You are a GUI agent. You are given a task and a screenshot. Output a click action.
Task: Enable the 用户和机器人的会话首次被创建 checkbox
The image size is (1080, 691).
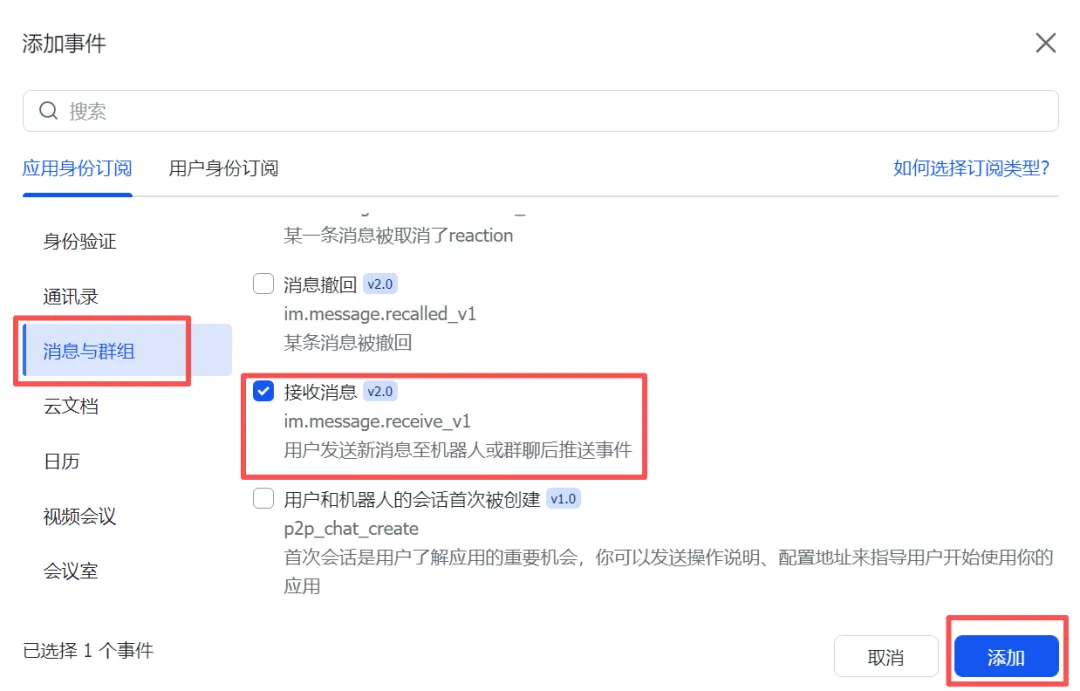coord(263,499)
